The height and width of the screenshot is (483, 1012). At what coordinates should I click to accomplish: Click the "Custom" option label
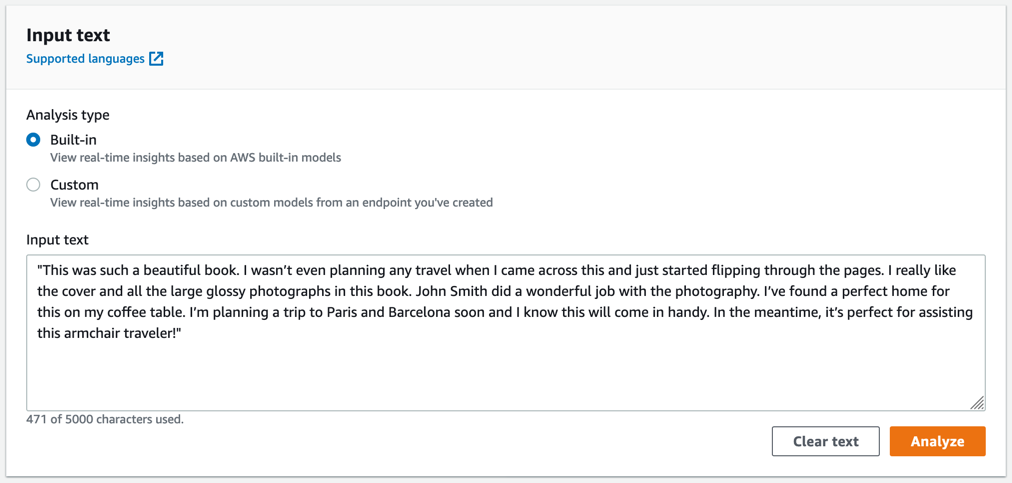[x=74, y=185]
